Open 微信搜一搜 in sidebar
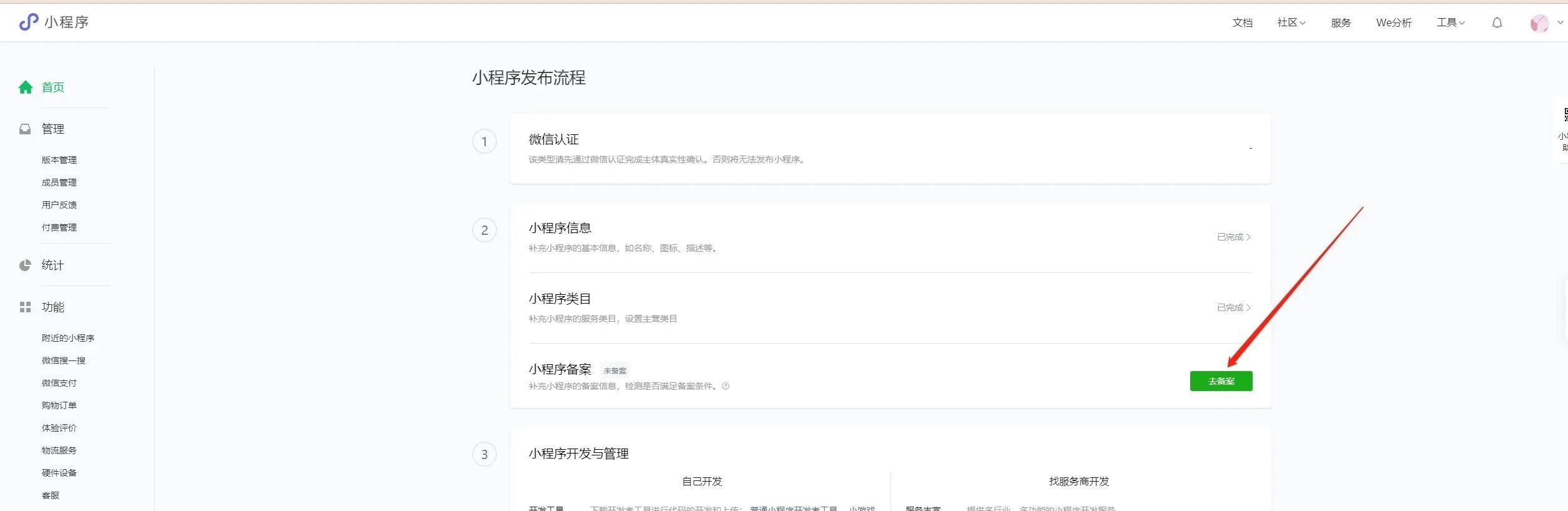The image size is (1568, 511). coord(64,360)
